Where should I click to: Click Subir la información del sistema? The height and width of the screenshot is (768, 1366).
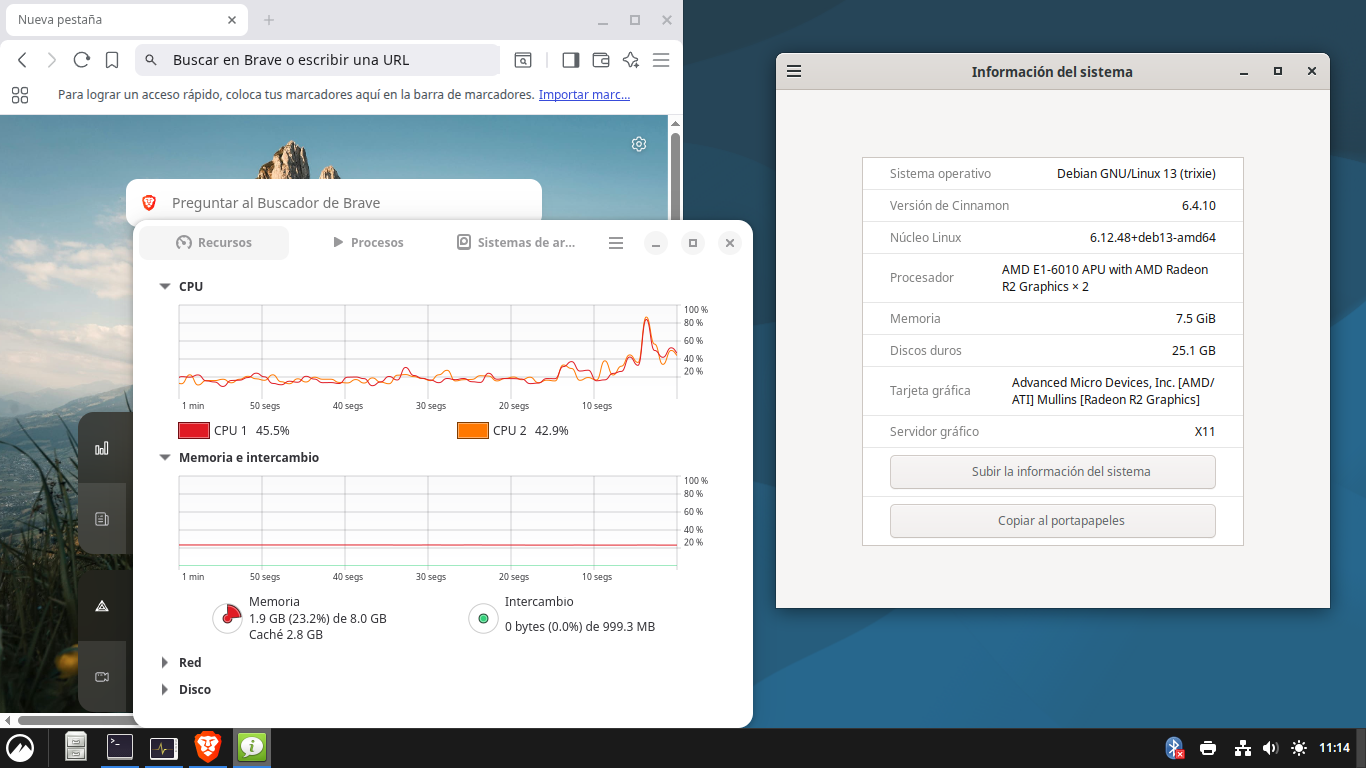tap(1052, 472)
